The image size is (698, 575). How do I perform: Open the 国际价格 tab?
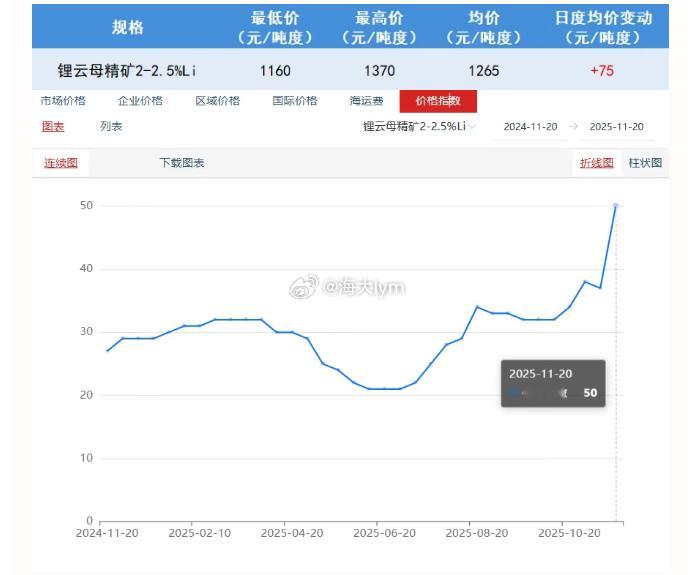coord(295,101)
